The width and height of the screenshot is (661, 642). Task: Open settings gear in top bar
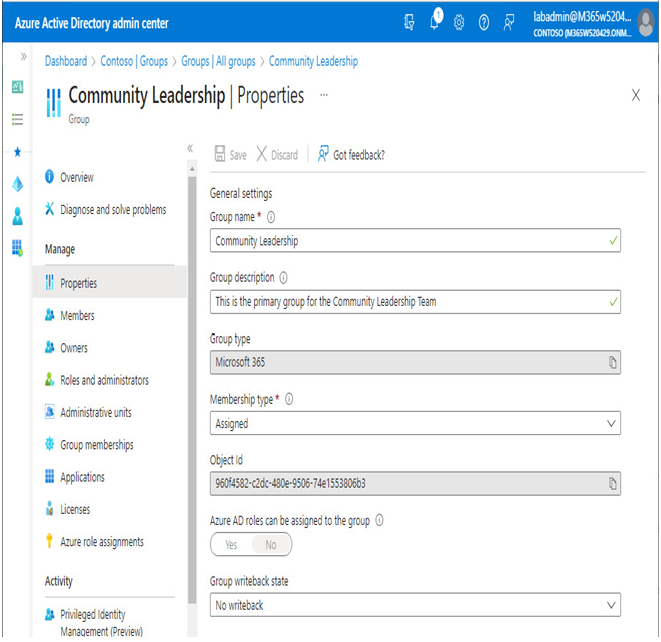click(459, 22)
